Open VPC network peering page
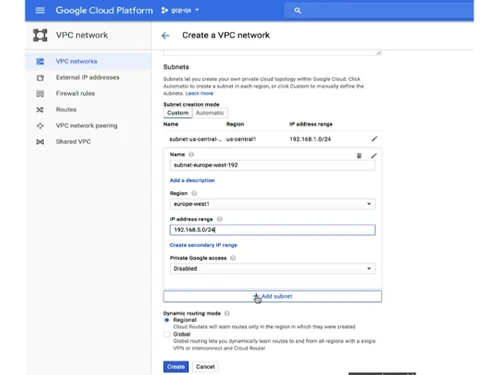This screenshot has height=375, width=500. coord(88,126)
